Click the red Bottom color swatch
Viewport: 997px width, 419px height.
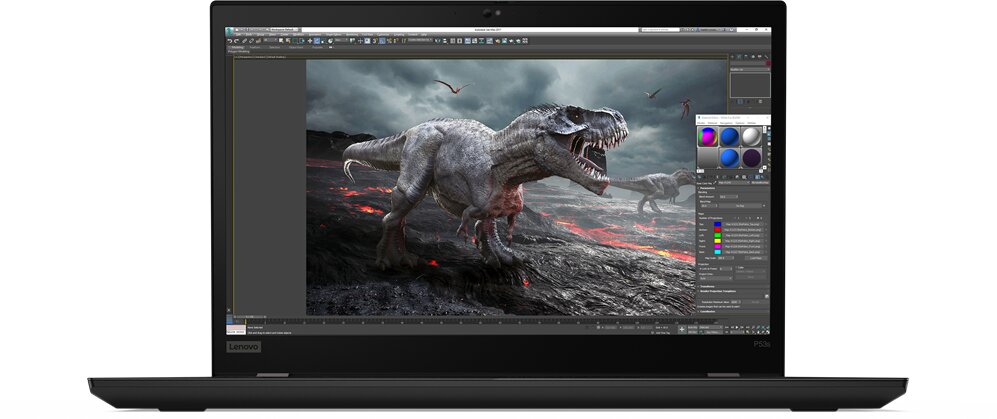click(x=718, y=230)
